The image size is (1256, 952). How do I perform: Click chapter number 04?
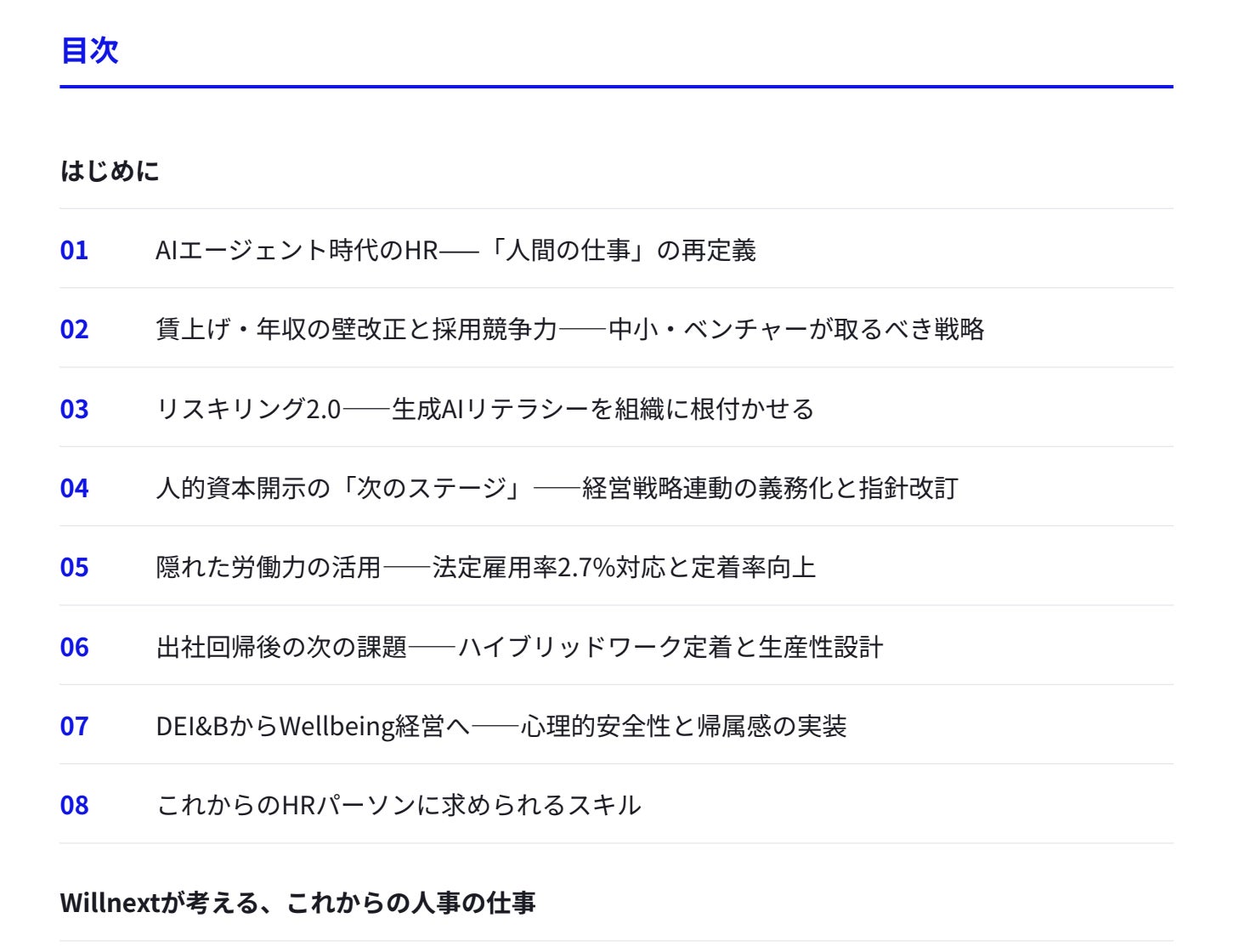pos(74,489)
